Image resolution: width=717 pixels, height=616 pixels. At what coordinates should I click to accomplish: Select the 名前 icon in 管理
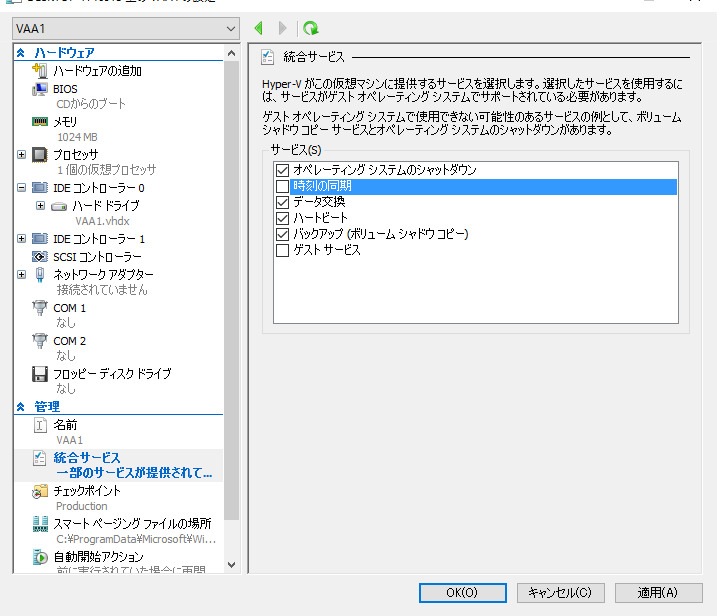pyautogui.click(x=40, y=425)
